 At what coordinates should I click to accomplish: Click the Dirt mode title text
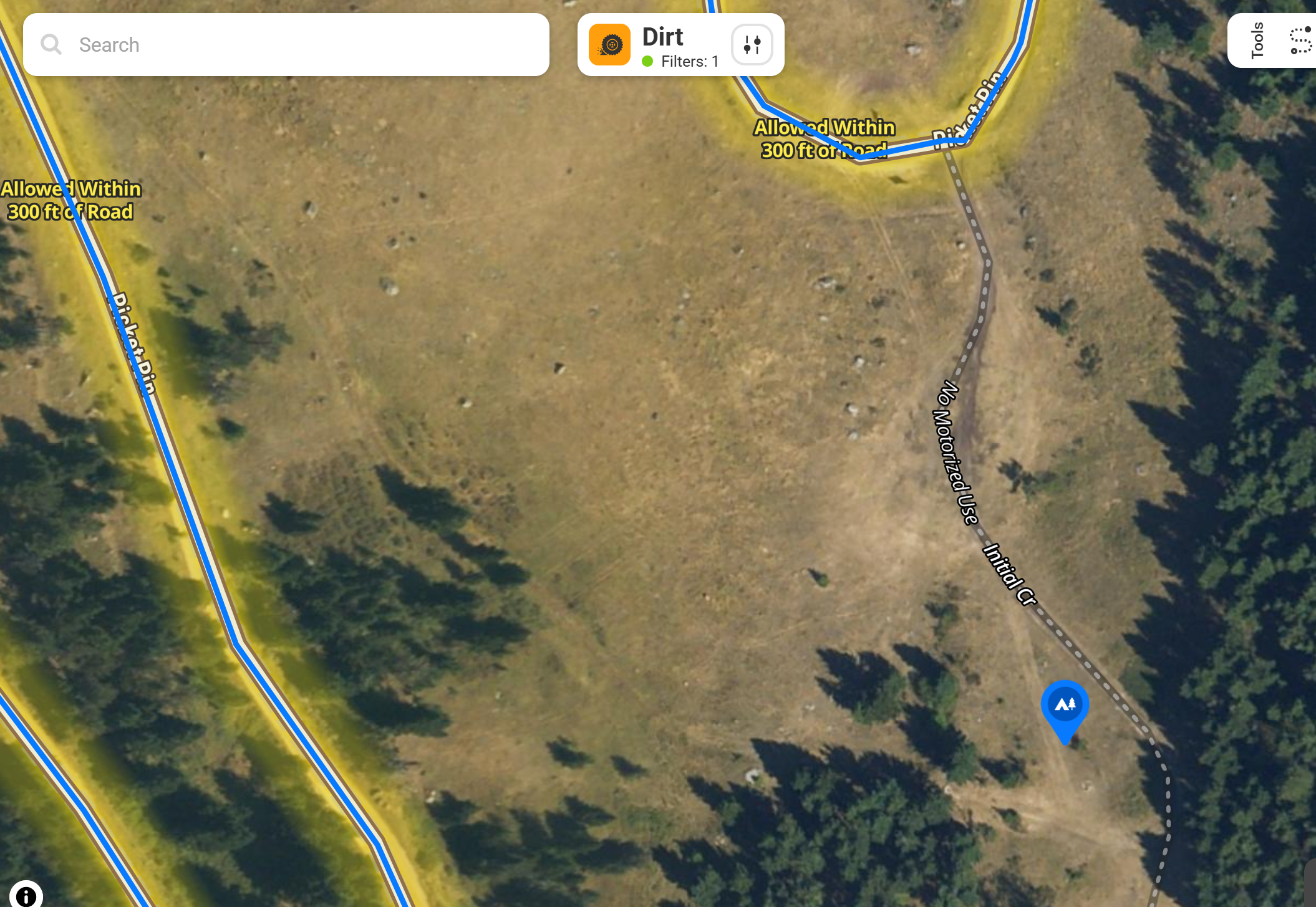662,37
